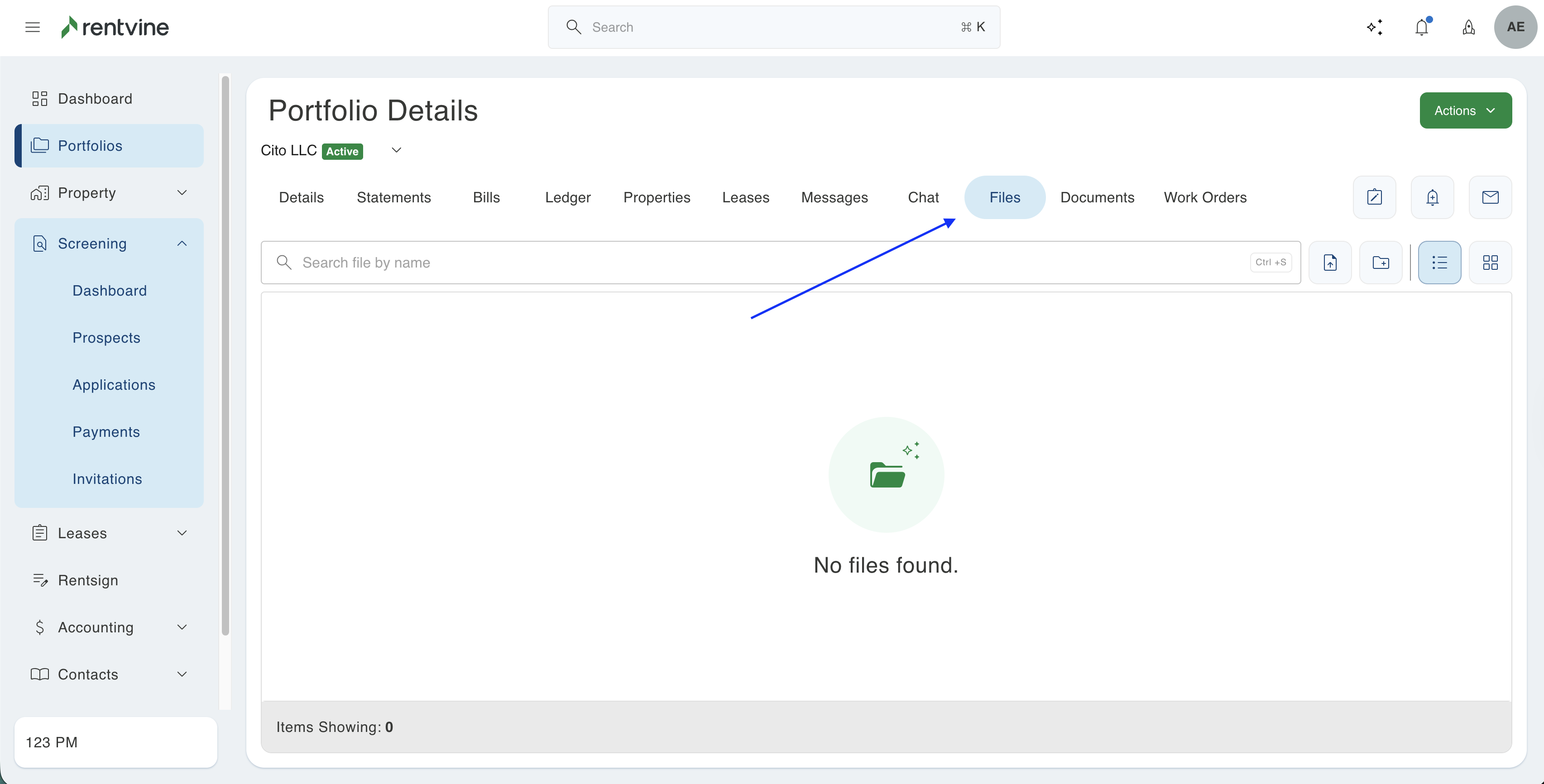Image resolution: width=1544 pixels, height=784 pixels.
Task: Open Applications under Screening
Action: tap(114, 385)
